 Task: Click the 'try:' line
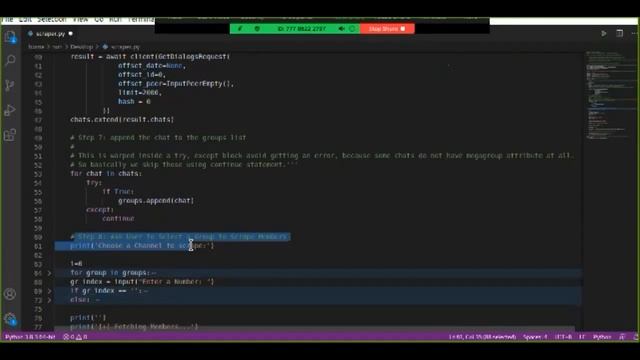94,182
